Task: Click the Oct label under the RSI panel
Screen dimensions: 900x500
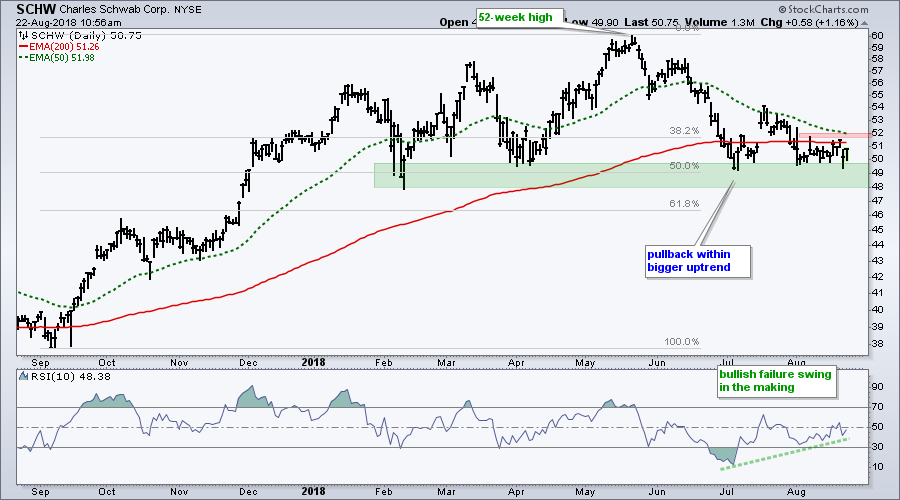Action: (x=107, y=491)
